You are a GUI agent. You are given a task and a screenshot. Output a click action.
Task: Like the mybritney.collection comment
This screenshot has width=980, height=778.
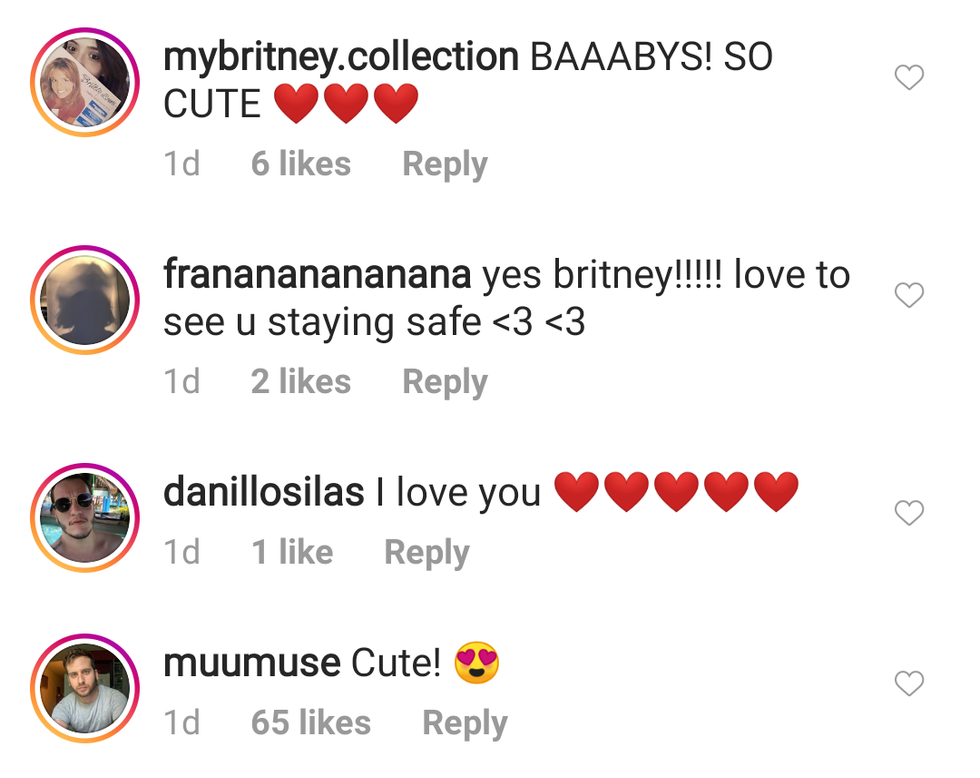click(x=908, y=78)
